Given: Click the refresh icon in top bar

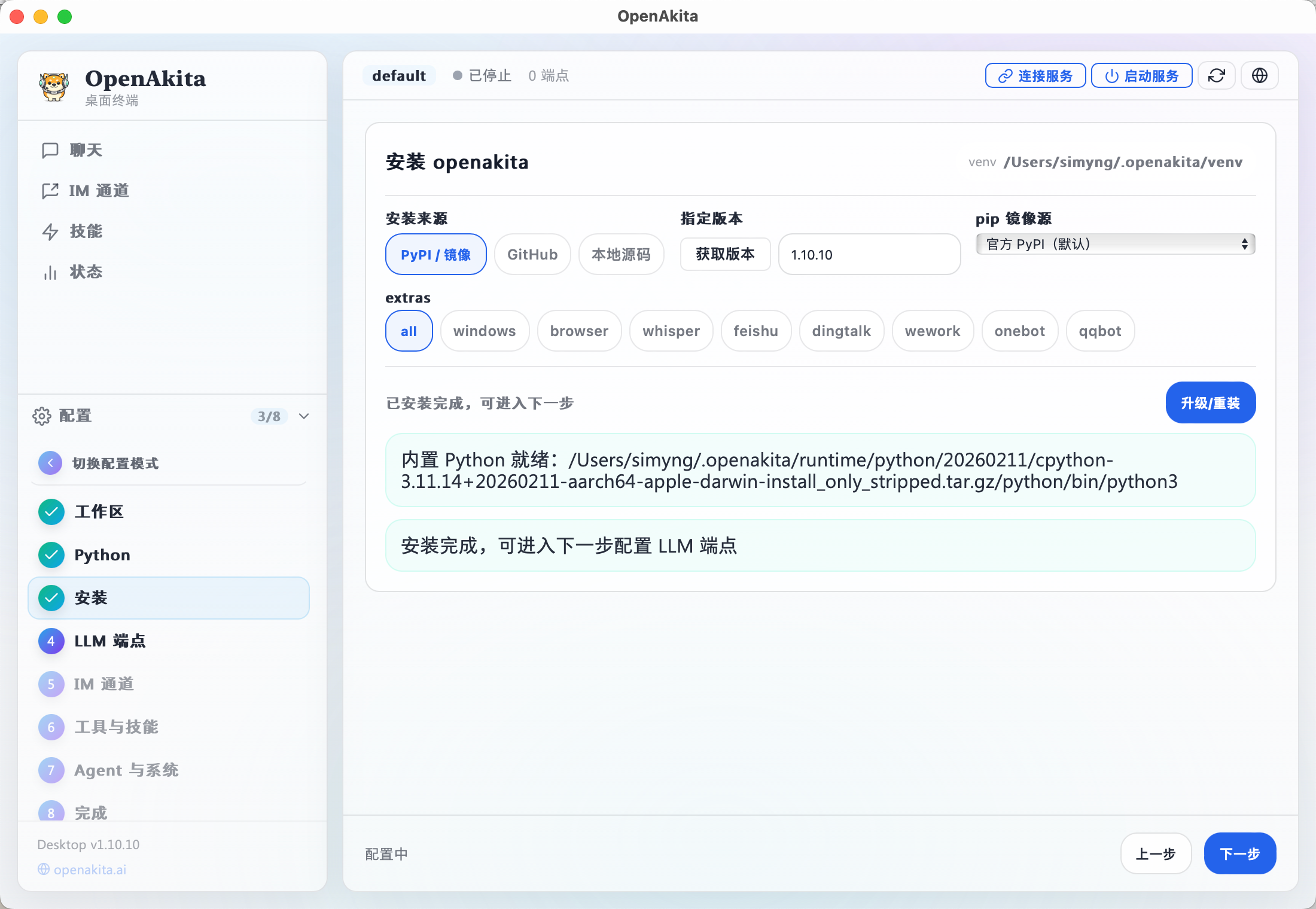Looking at the screenshot, I should click(1216, 76).
